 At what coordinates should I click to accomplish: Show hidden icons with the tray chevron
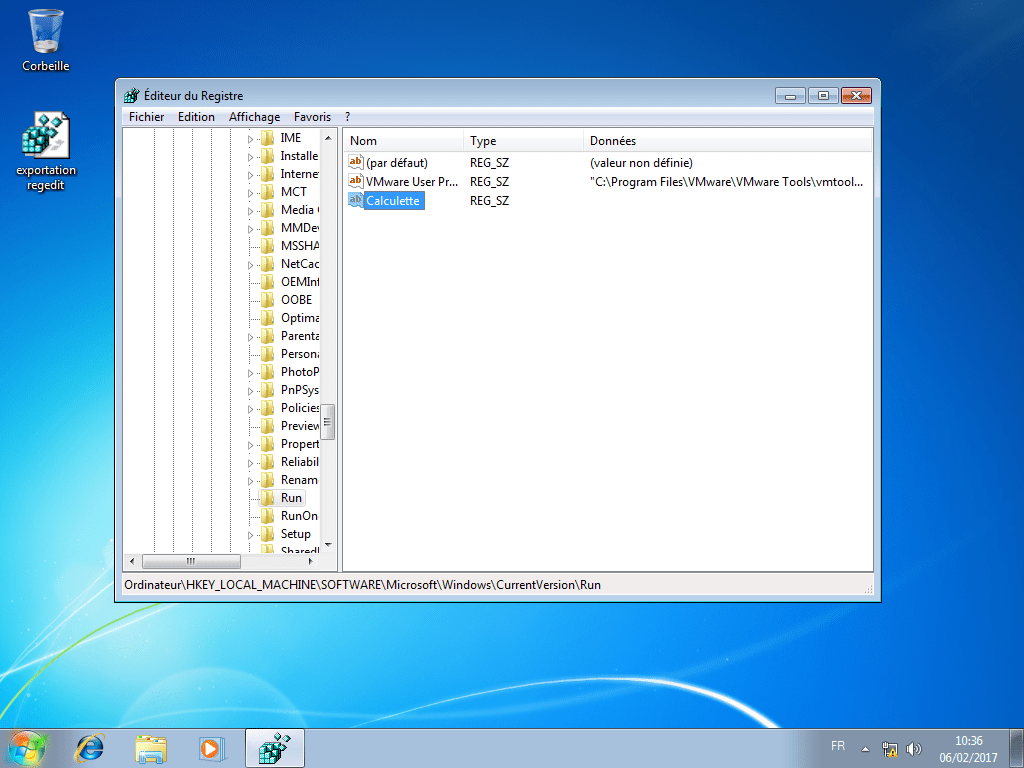[x=863, y=747]
